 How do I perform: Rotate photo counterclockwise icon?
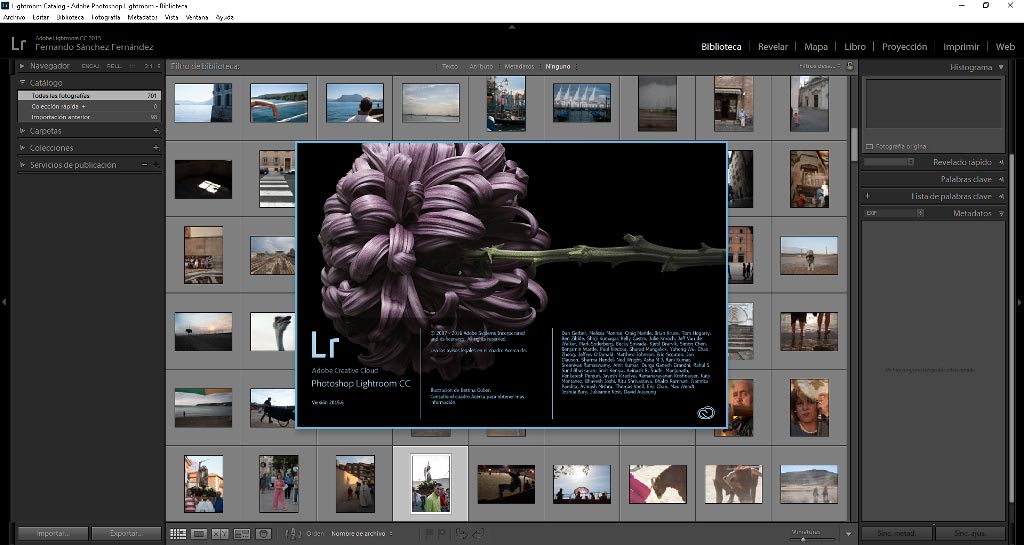coord(462,534)
